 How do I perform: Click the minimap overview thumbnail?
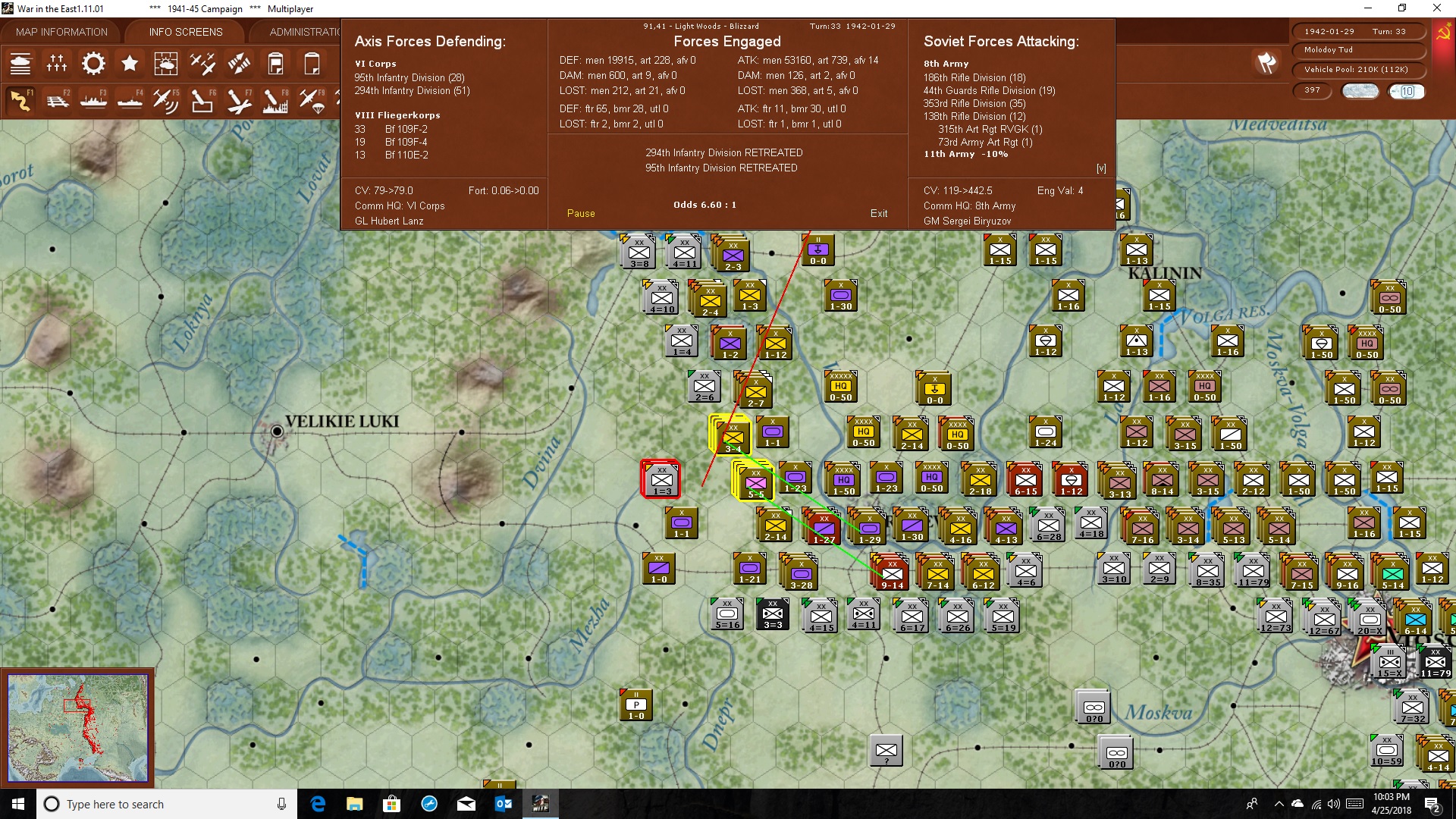(77, 728)
